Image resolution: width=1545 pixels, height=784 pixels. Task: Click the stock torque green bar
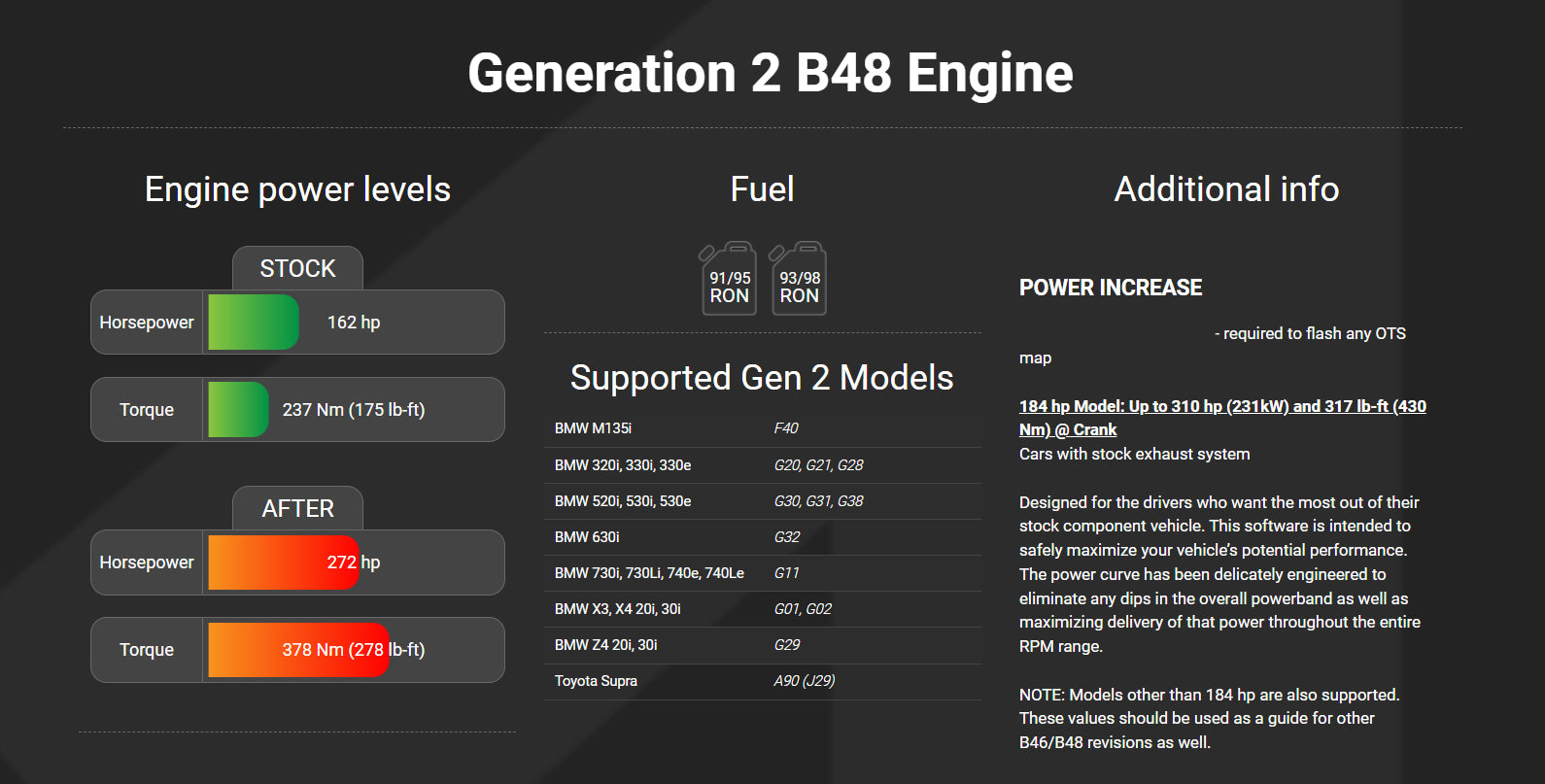[238, 410]
